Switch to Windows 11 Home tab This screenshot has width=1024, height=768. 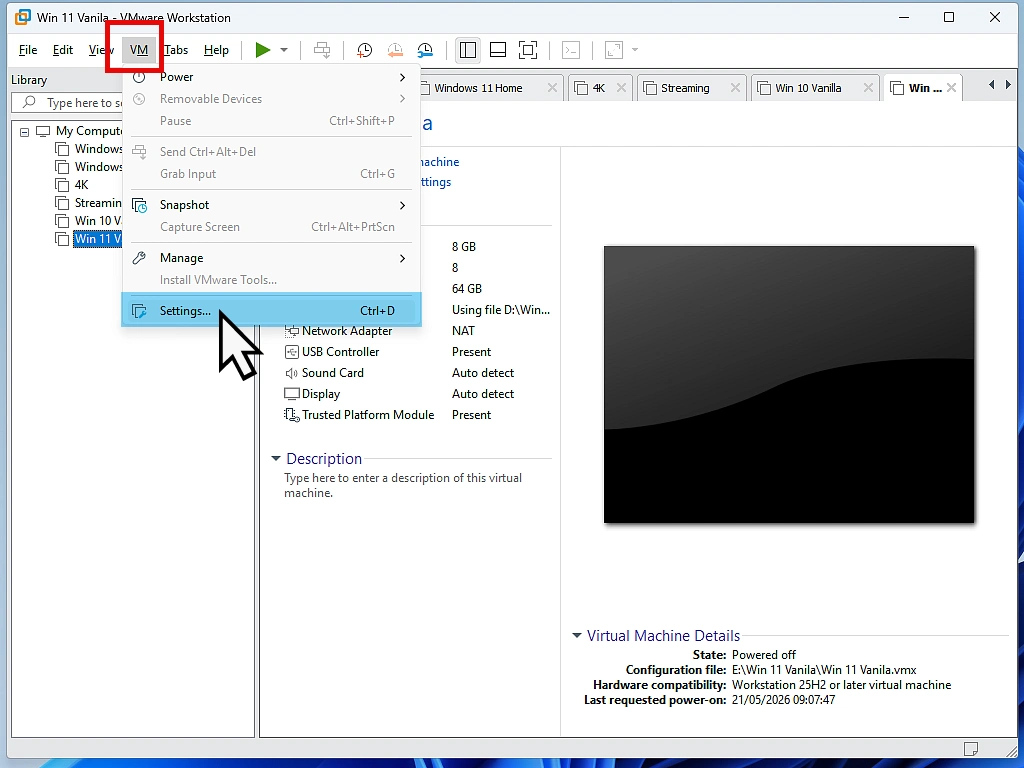478,88
